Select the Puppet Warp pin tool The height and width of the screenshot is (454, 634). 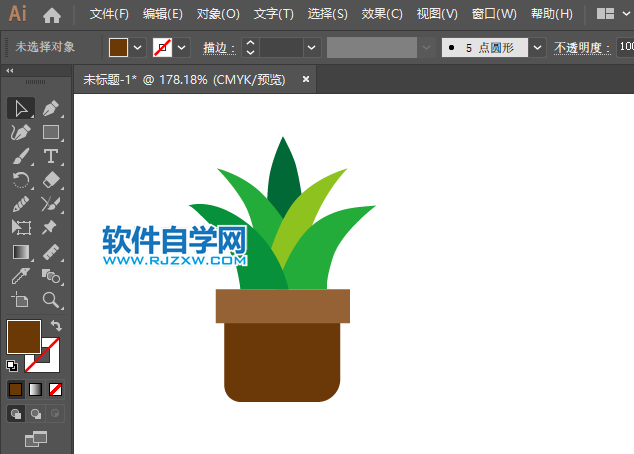pyautogui.click(x=51, y=228)
